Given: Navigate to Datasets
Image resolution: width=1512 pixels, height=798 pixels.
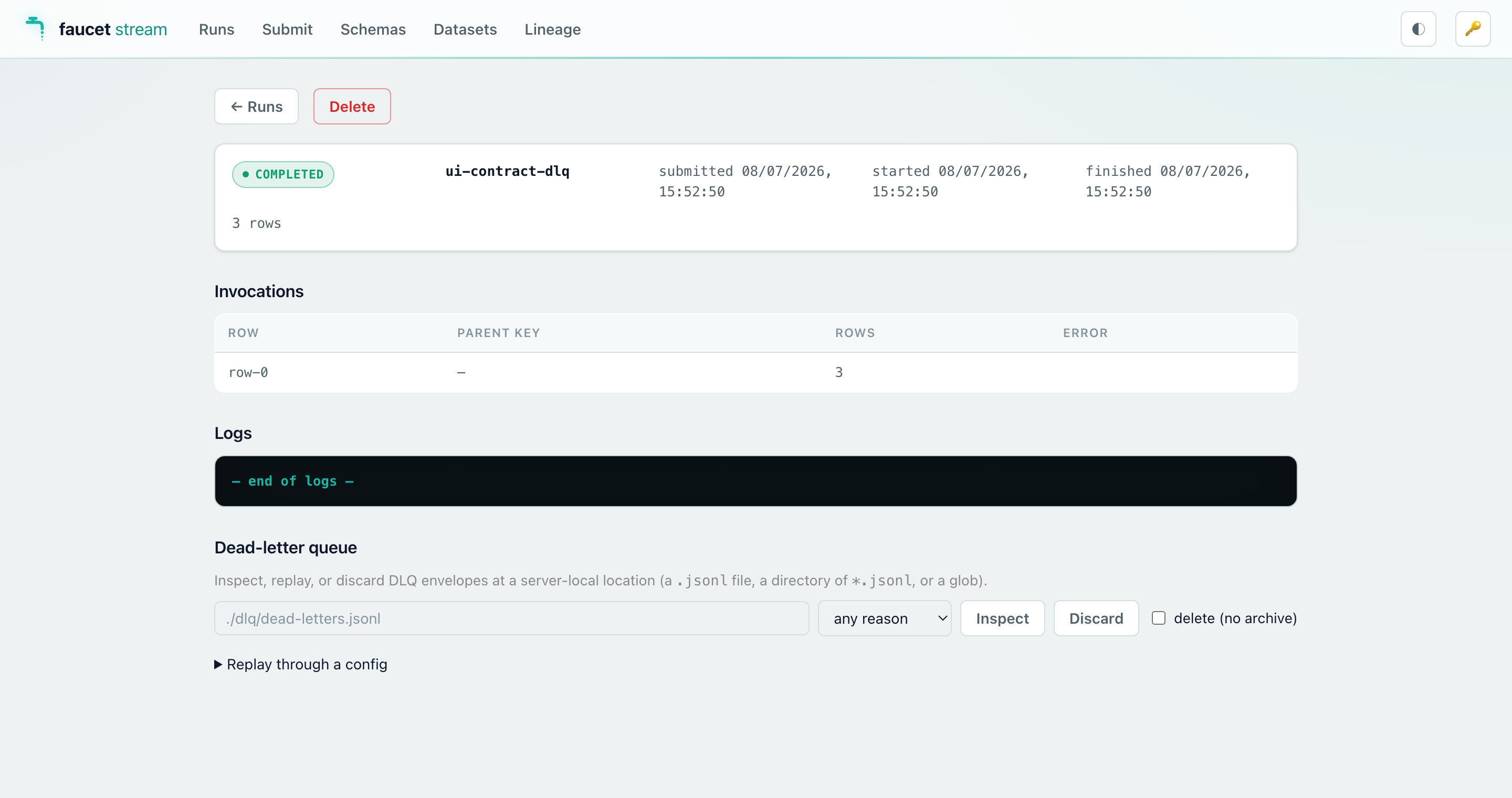Looking at the screenshot, I should [x=465, y=29].
